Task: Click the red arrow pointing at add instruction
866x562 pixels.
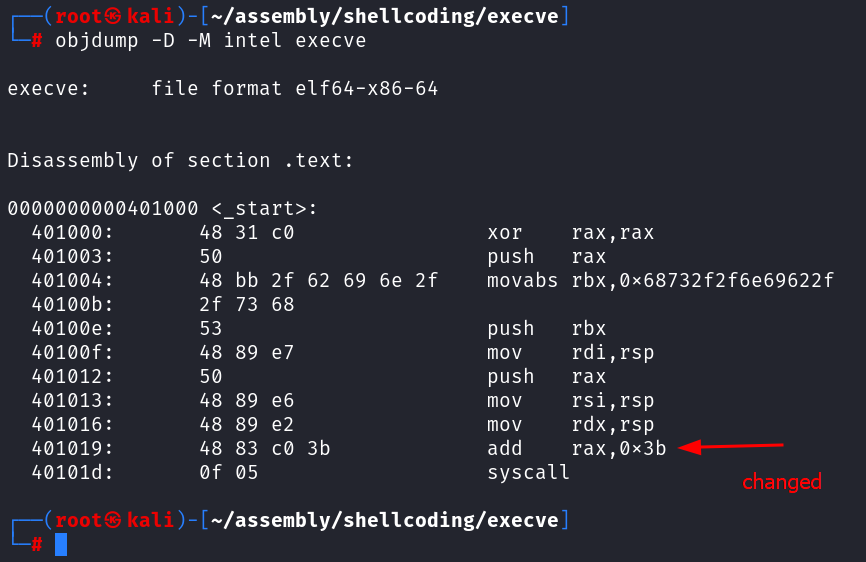Action: tap(732, 447)
